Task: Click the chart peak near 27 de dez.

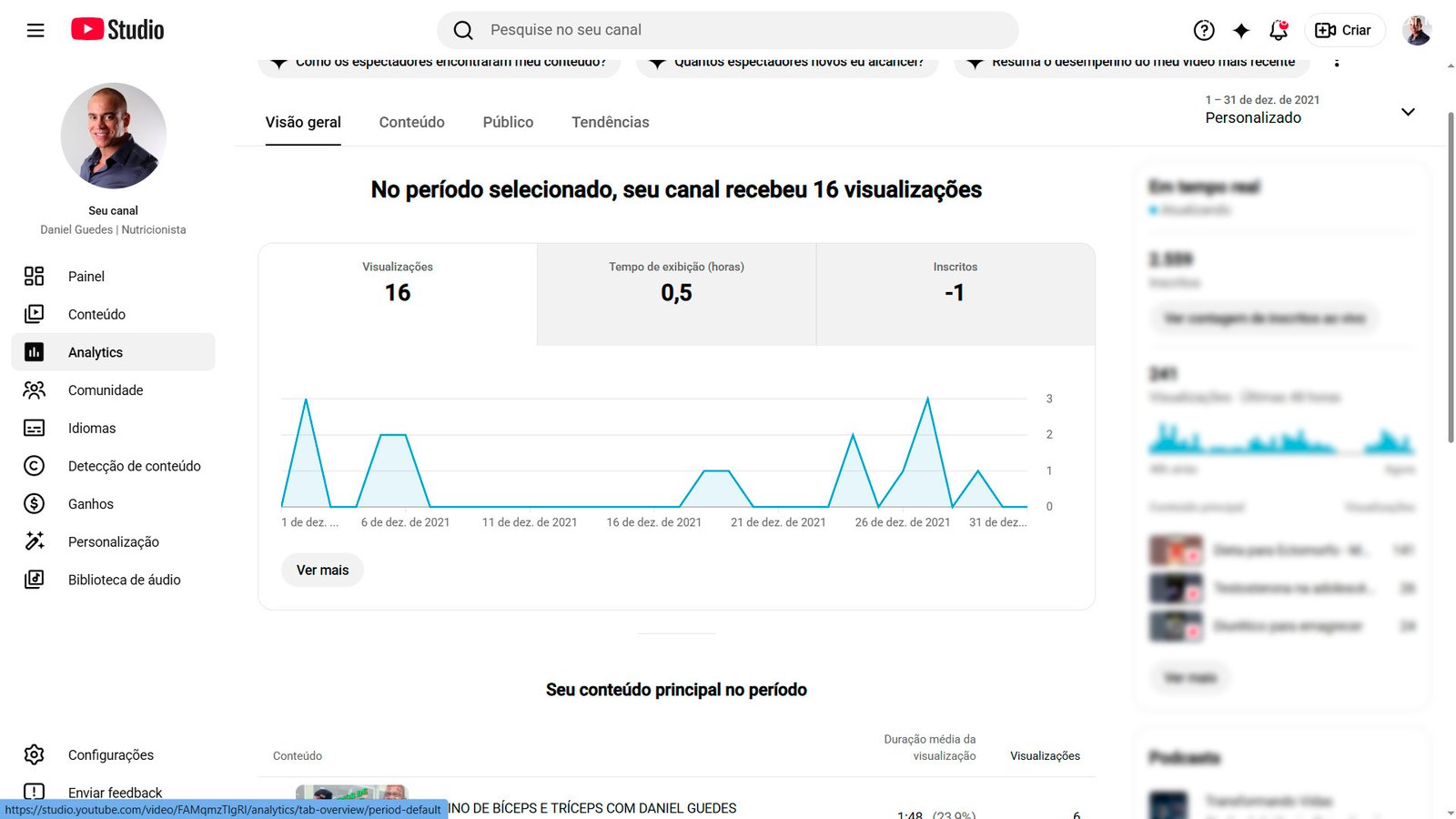Action: [927, 399]
